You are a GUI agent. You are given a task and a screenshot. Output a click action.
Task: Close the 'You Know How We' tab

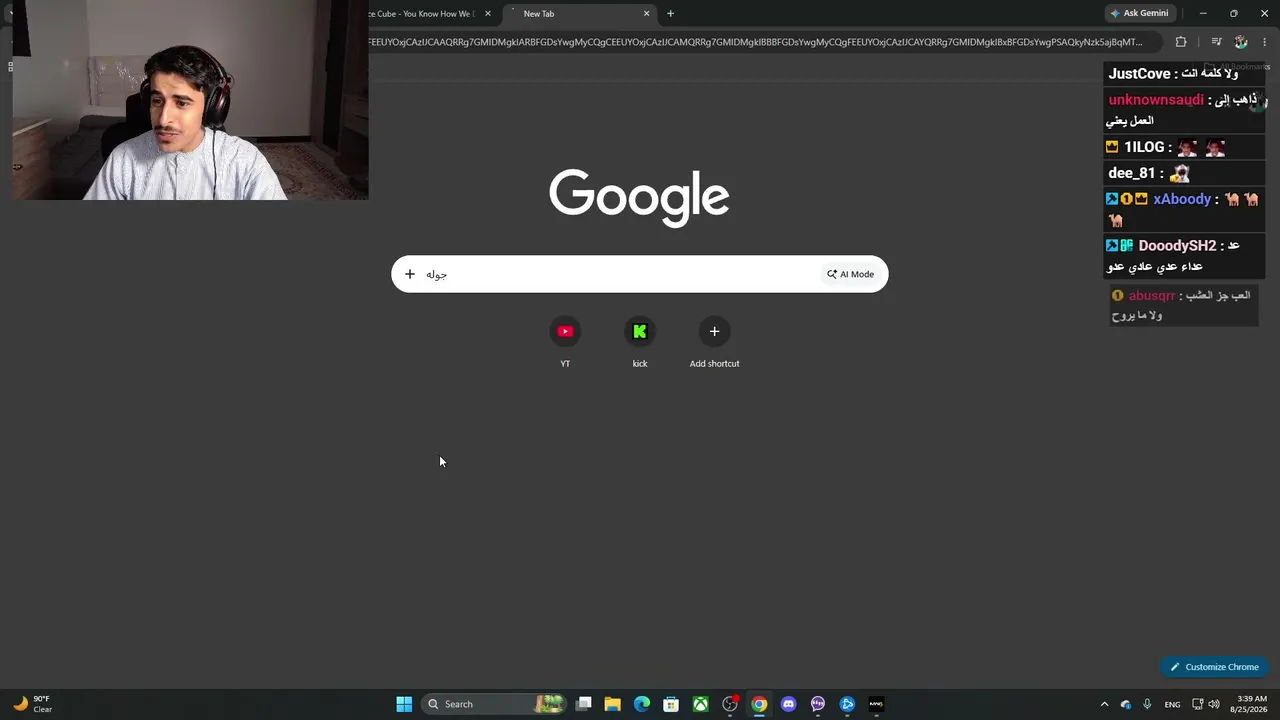click(488, 14)
